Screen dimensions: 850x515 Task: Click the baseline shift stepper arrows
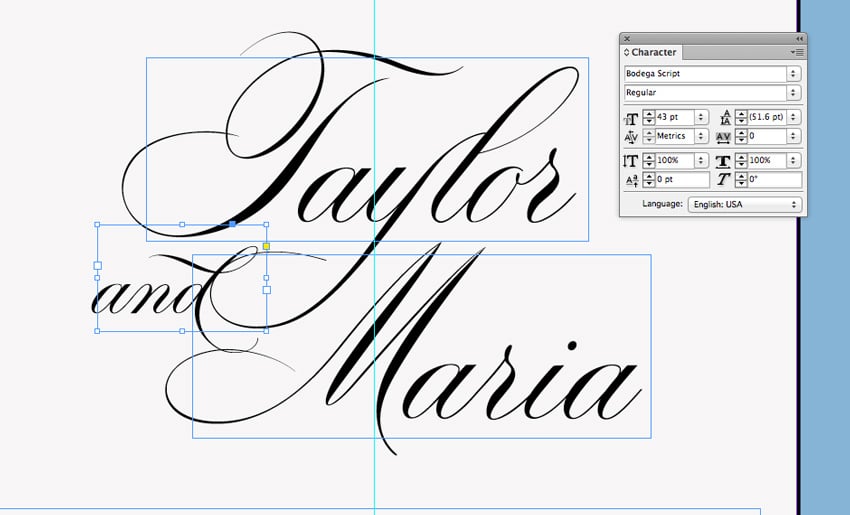(x=649, y=180)
